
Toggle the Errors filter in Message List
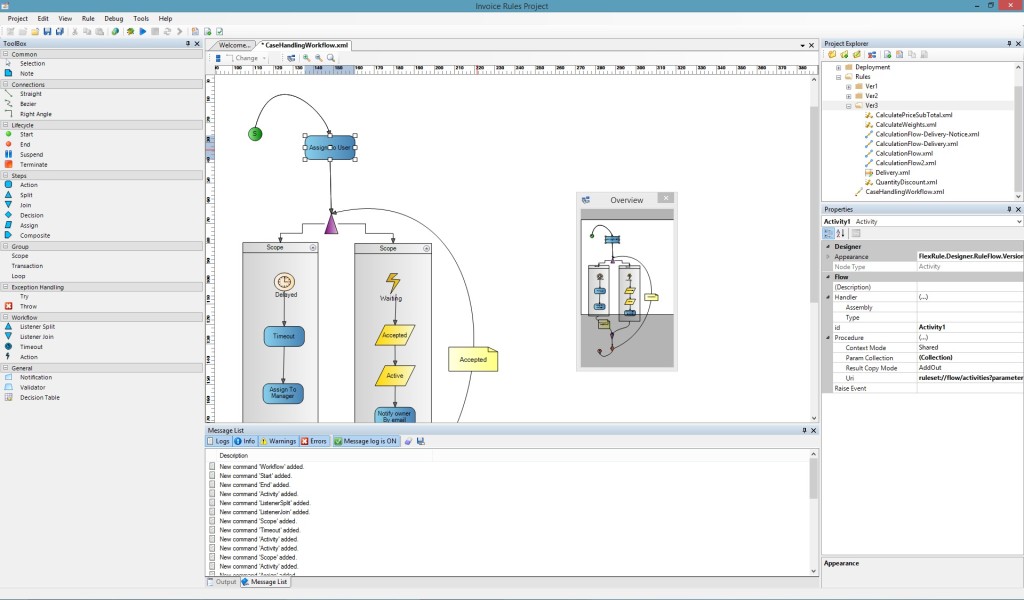click(x=314, y=441)
